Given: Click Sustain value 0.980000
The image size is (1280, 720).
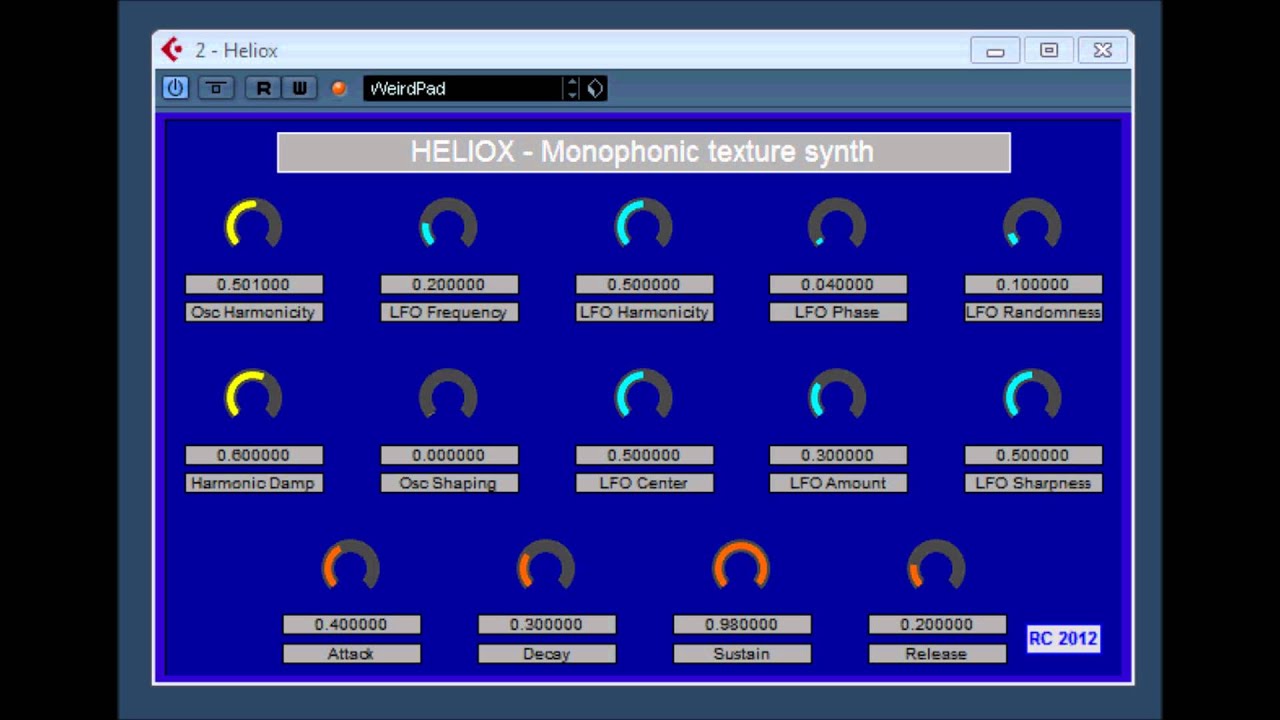Looking at the screenshot, I should 742,624.
